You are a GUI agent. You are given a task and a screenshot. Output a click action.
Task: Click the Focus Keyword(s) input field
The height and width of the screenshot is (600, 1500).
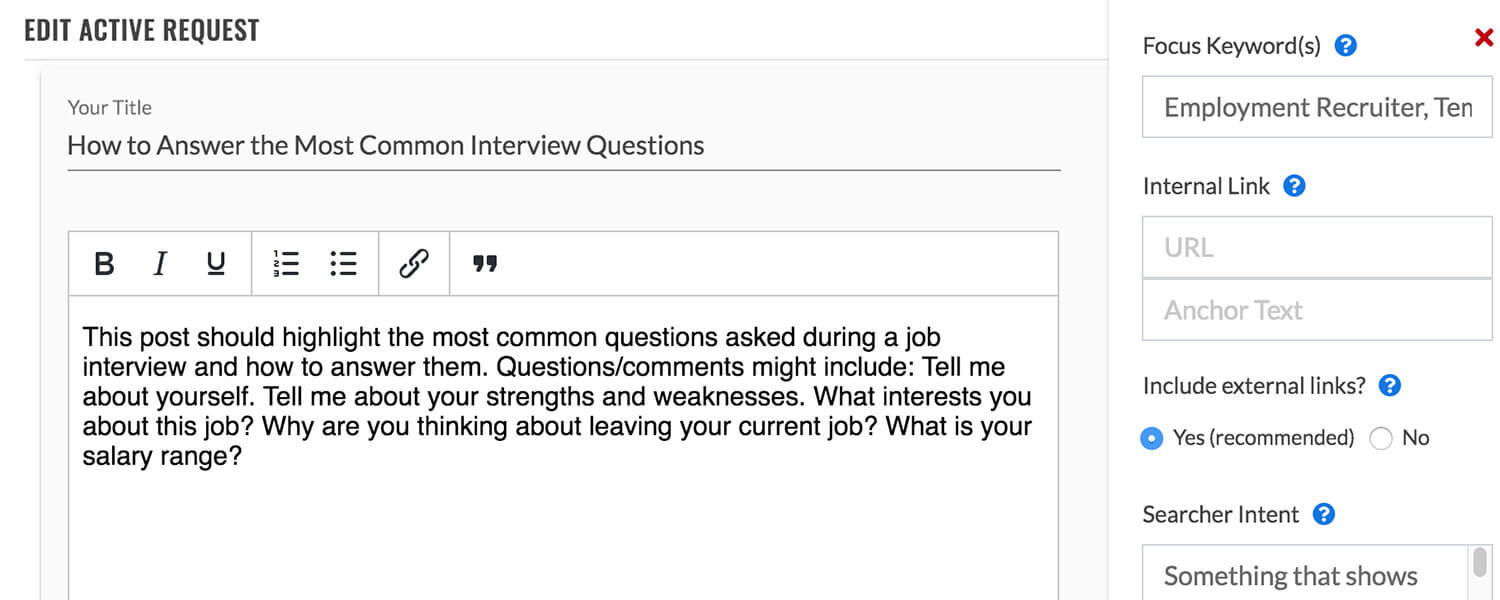tap(1317, 108)
